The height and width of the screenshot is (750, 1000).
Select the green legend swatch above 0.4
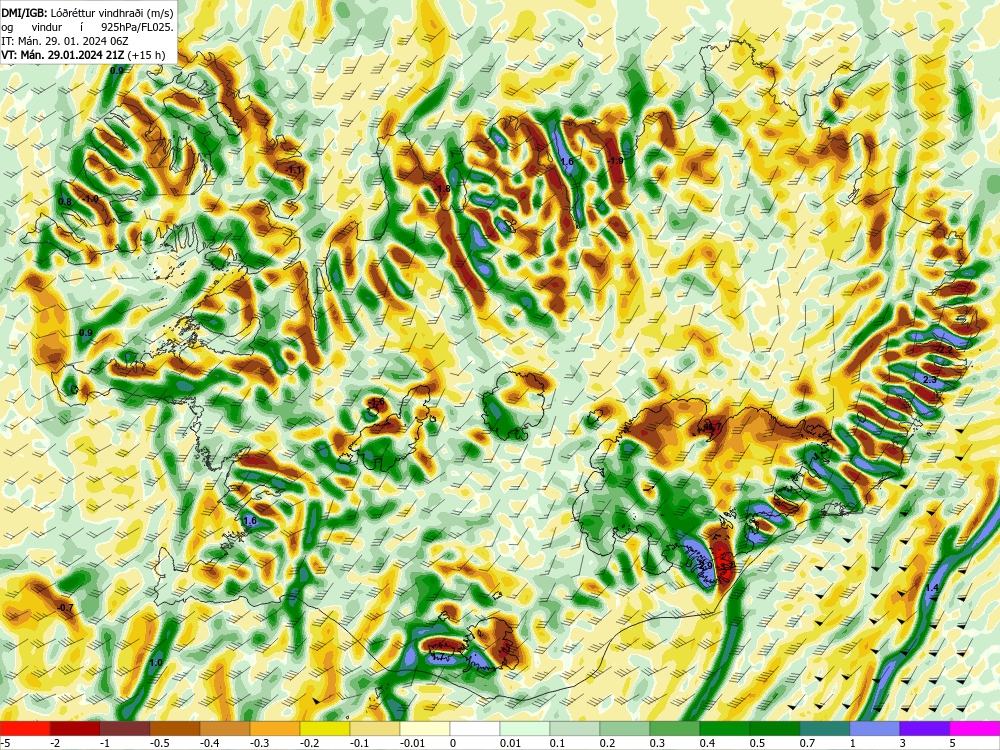724,728
